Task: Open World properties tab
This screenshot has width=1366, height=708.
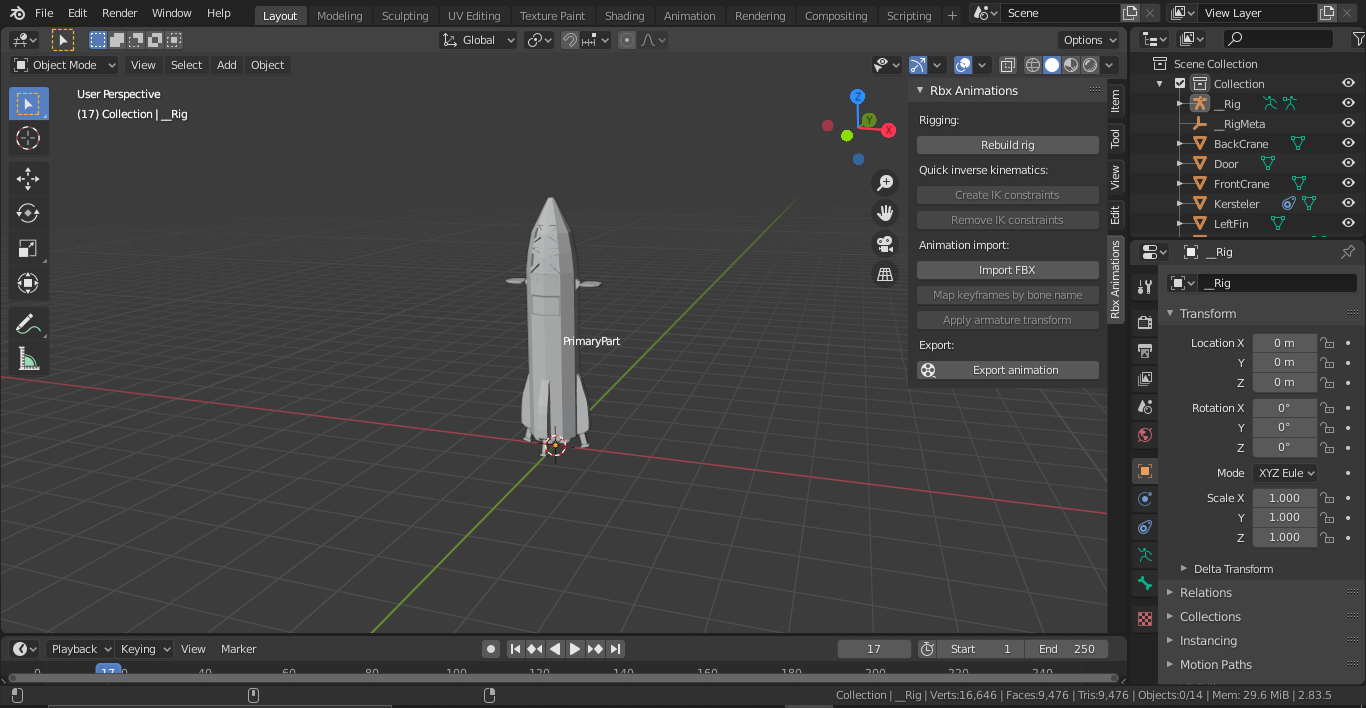Action: [1145, 435]
